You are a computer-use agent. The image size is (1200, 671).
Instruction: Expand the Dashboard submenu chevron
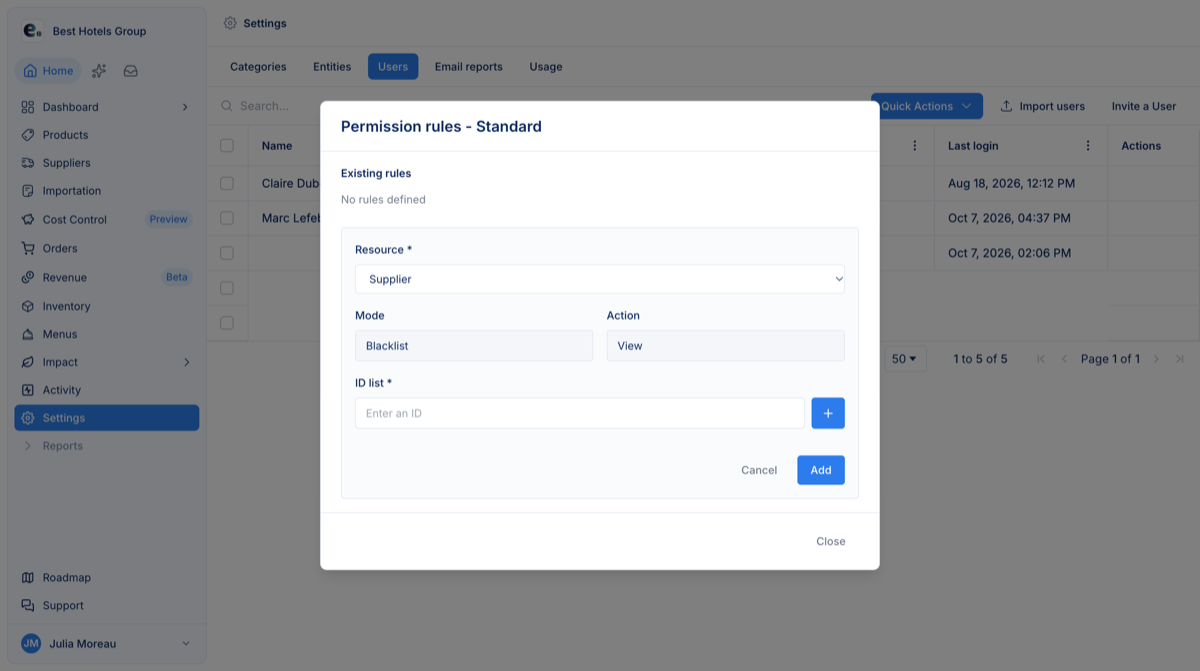[185, 107]
